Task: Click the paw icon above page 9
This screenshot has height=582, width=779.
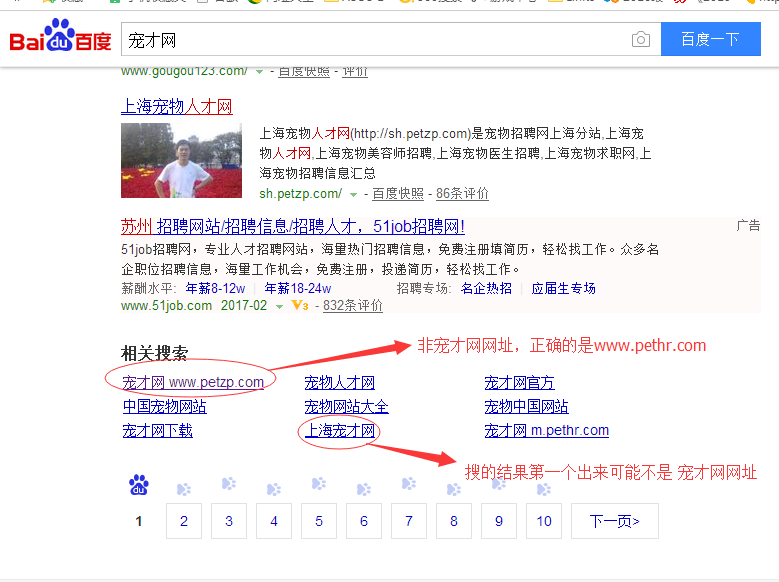Action: point(499,483)
